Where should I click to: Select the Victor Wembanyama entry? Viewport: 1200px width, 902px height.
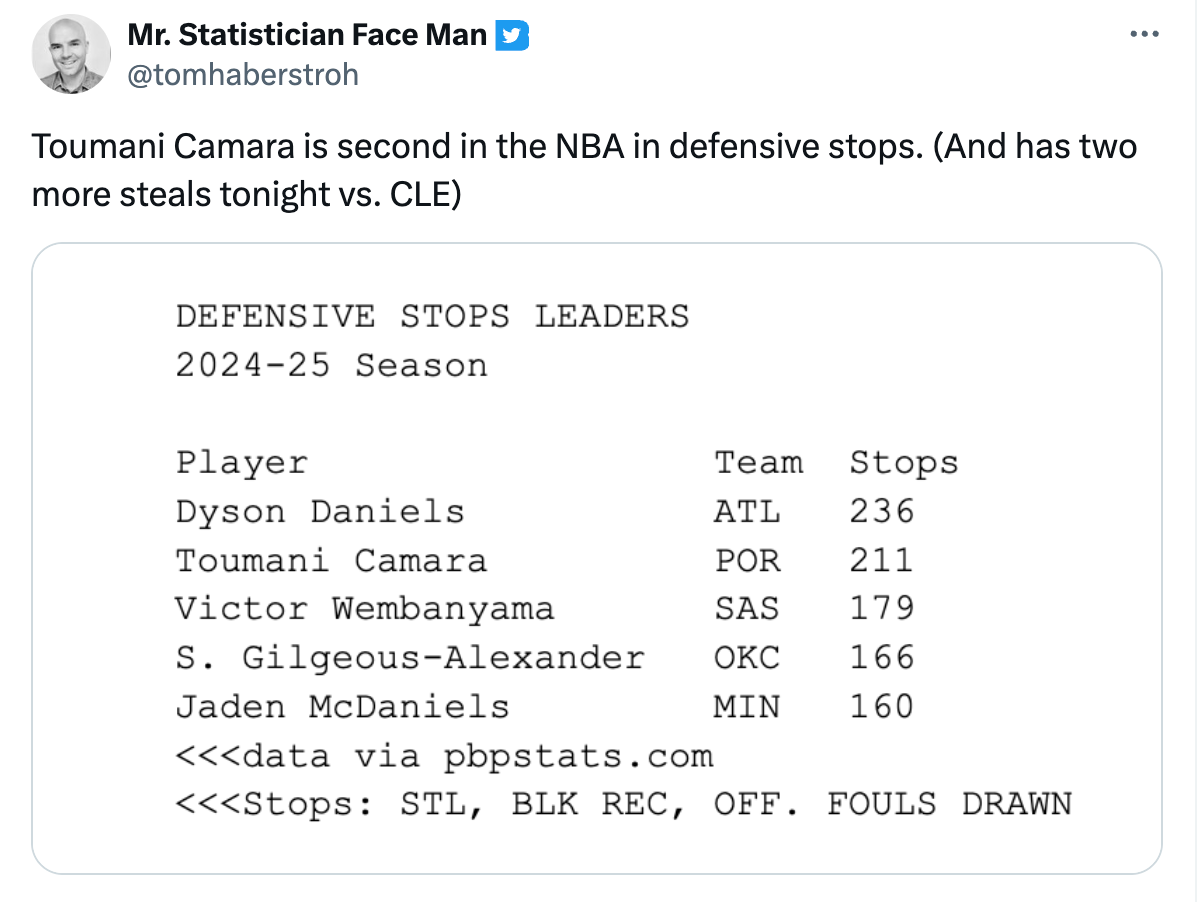[x=364, y=609]
